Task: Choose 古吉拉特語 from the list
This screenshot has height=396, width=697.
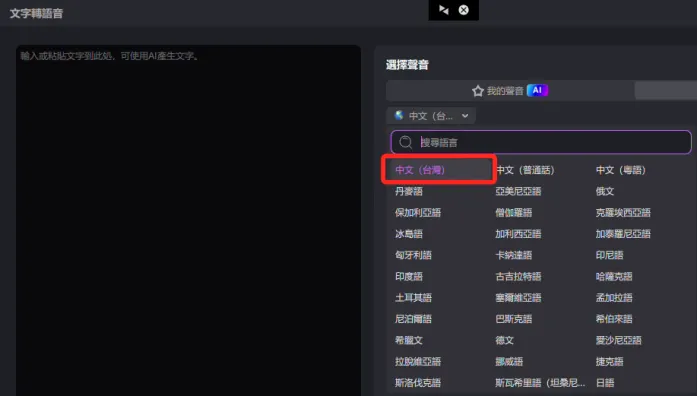Action: tap(518, 276)
